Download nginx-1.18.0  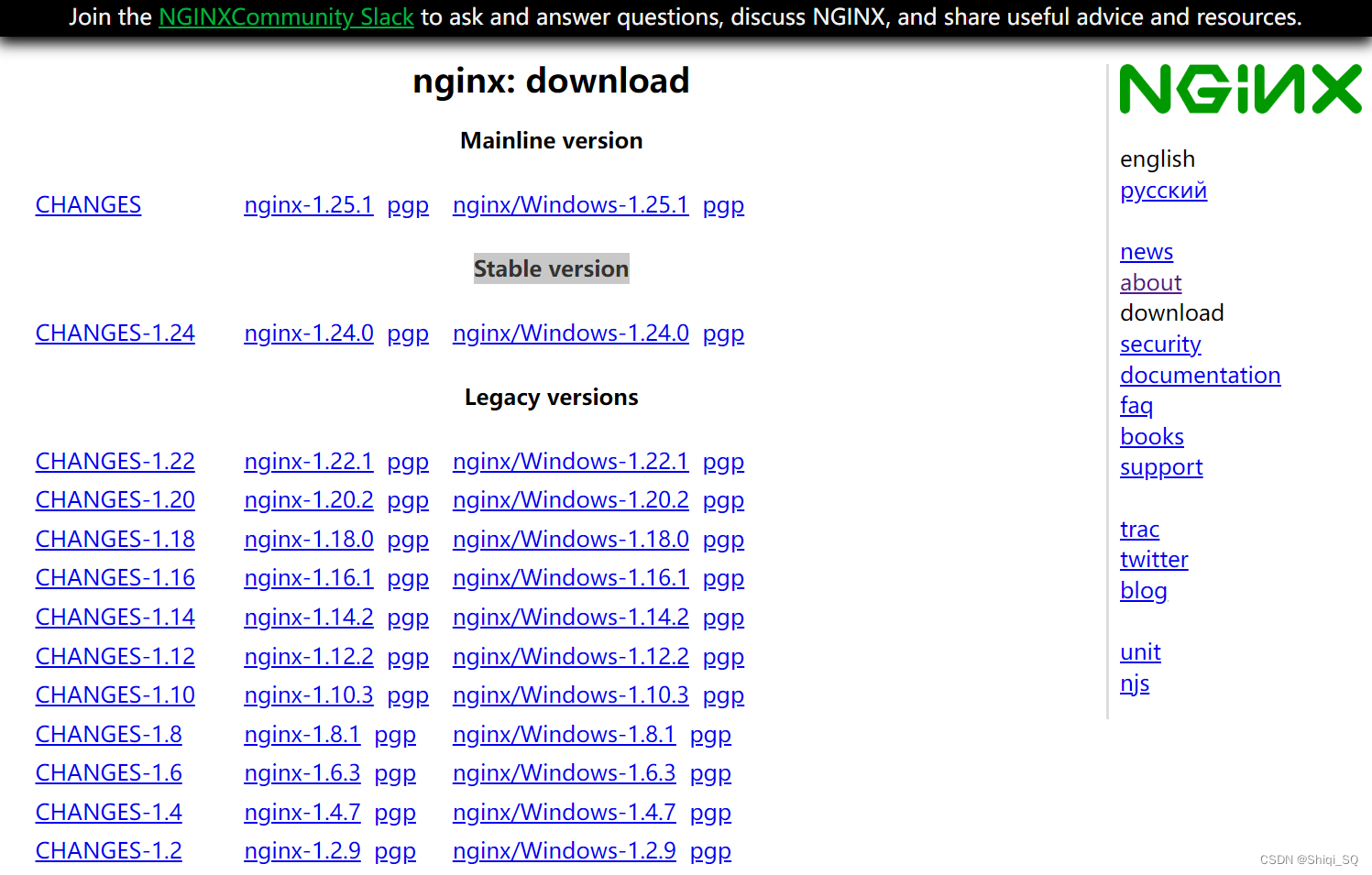(309, 539)
